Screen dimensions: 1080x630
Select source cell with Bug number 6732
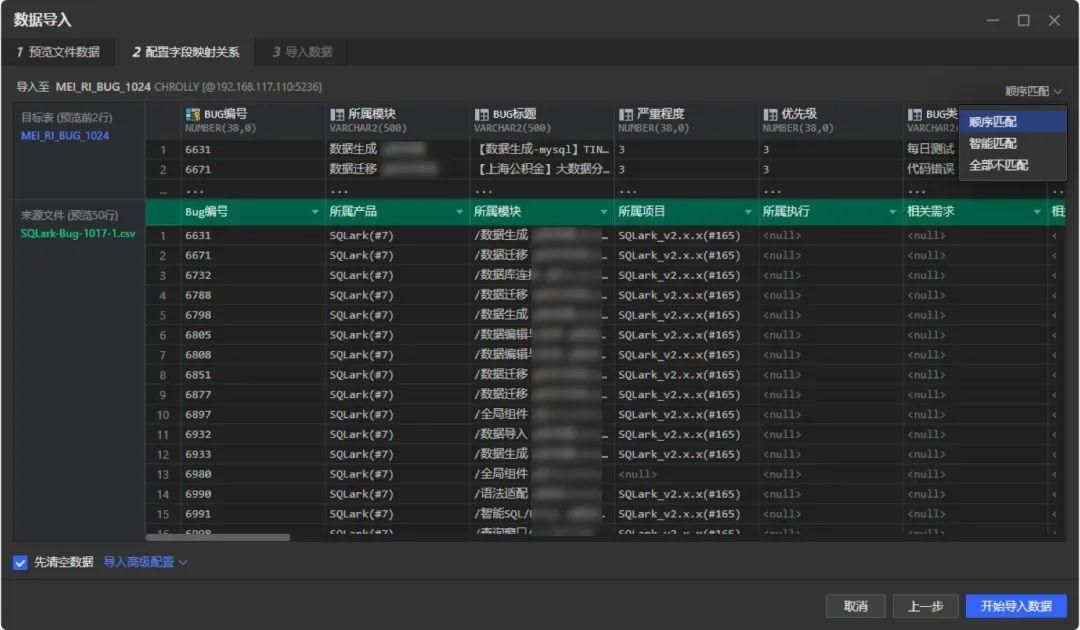253,275
